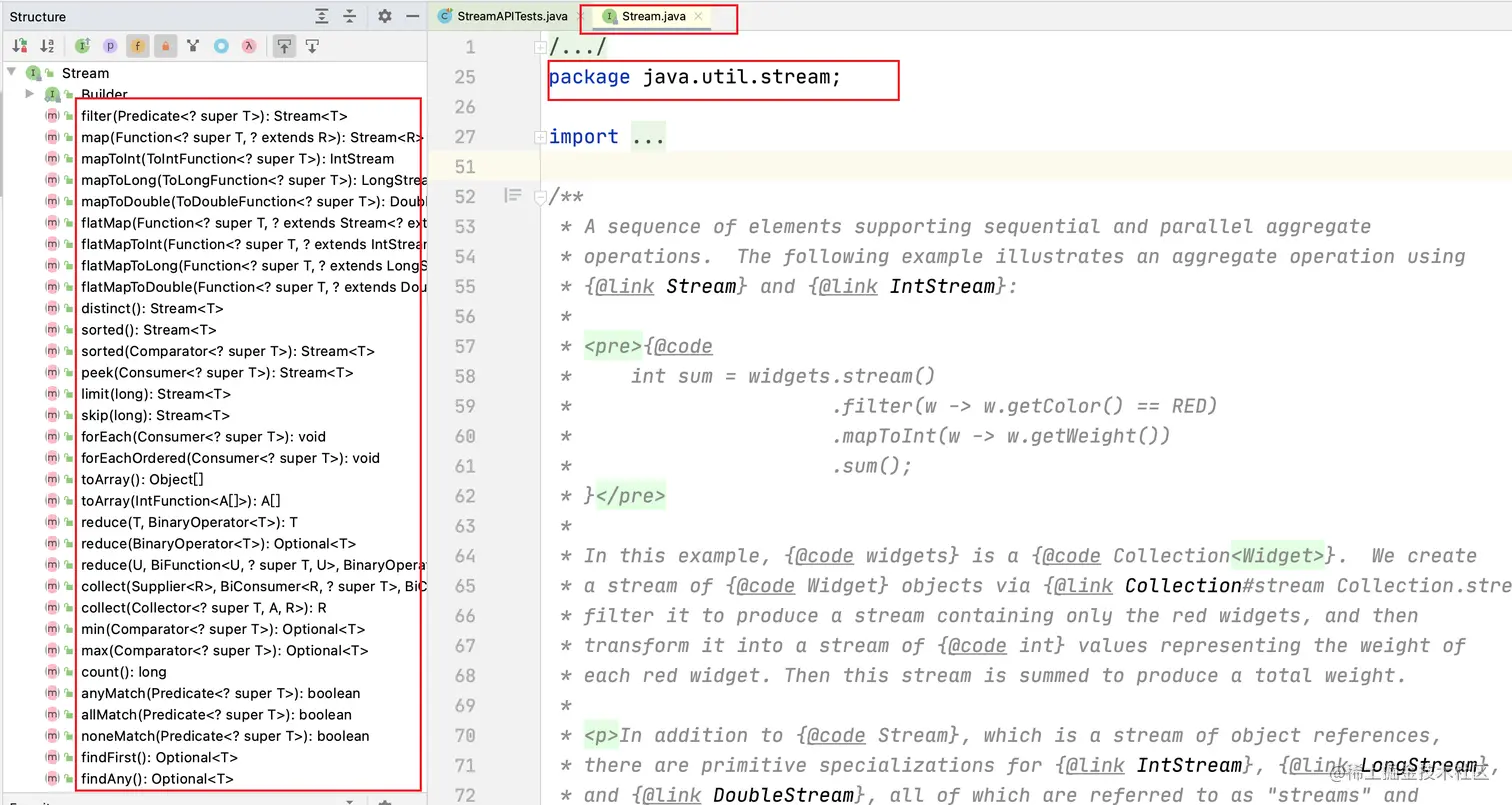The image size is (1512, 805).
Task: Toggle the blue circle Show Anonymous Classes icon
Action: coord(221,46)
